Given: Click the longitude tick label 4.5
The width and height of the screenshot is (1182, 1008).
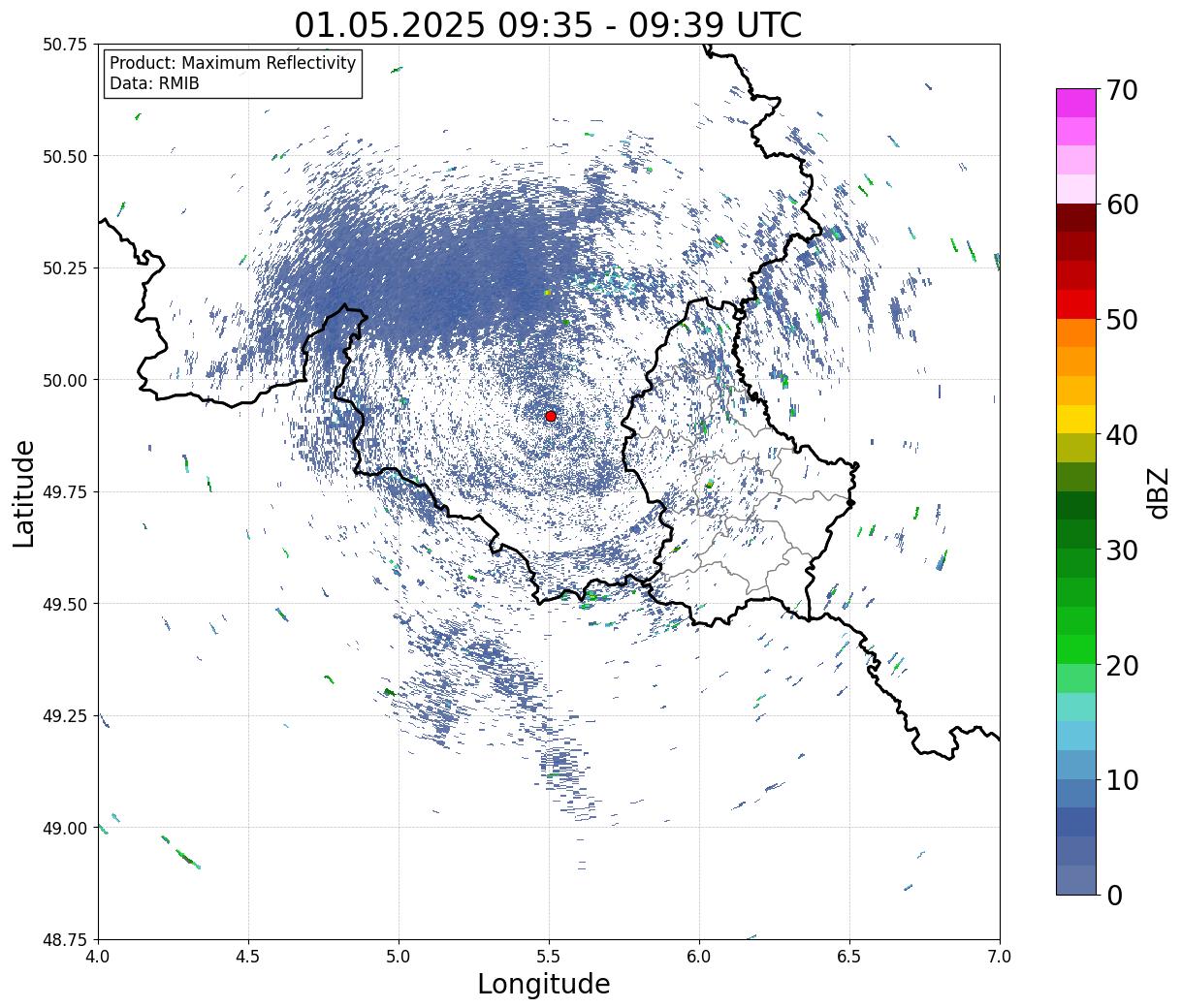Looking at the screenshot, I should [x=248, y=956].
